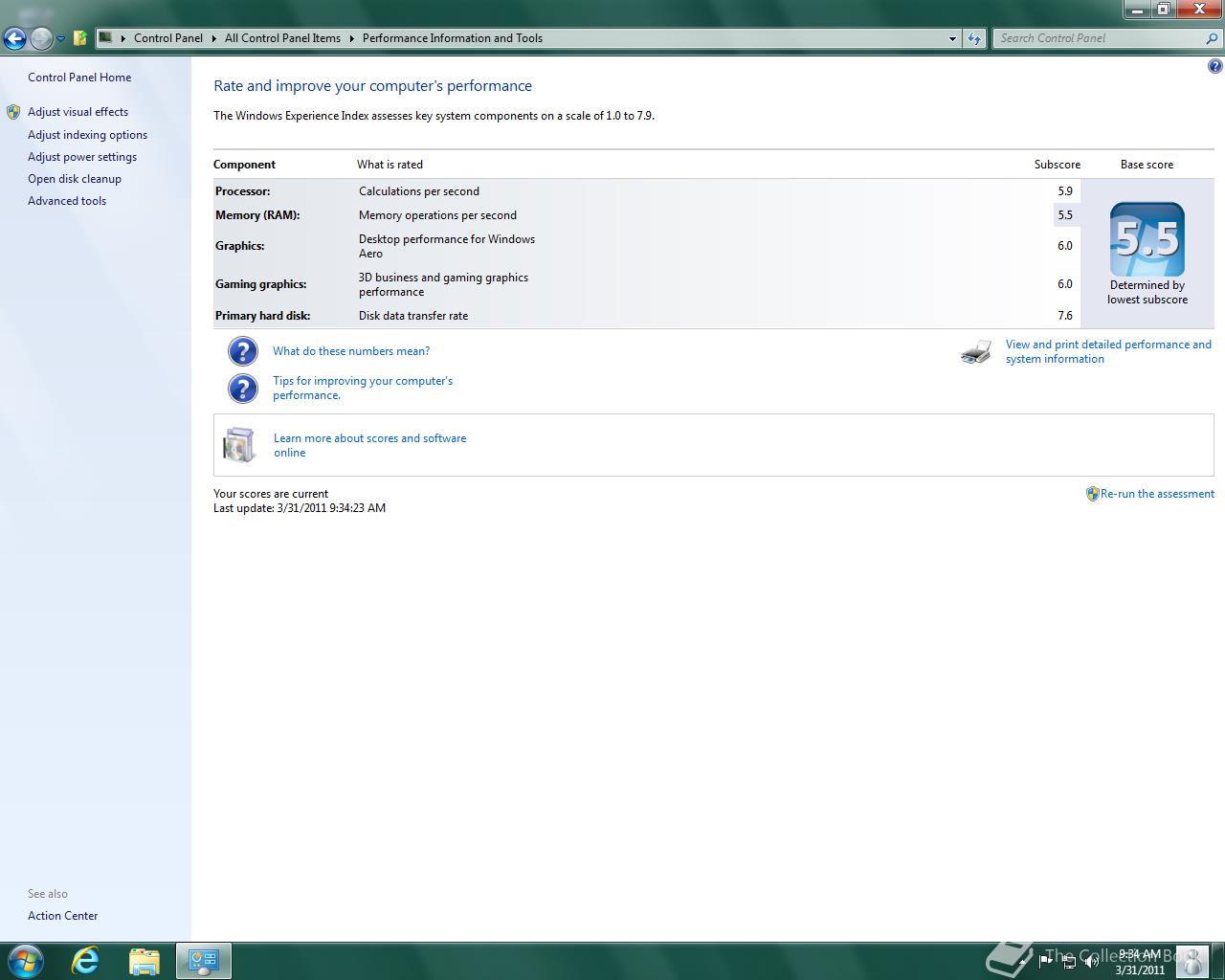Click the shield icon beside Adjust visual effects
1225x980 pixels.
pyautogui.click(x=13, y=112)
